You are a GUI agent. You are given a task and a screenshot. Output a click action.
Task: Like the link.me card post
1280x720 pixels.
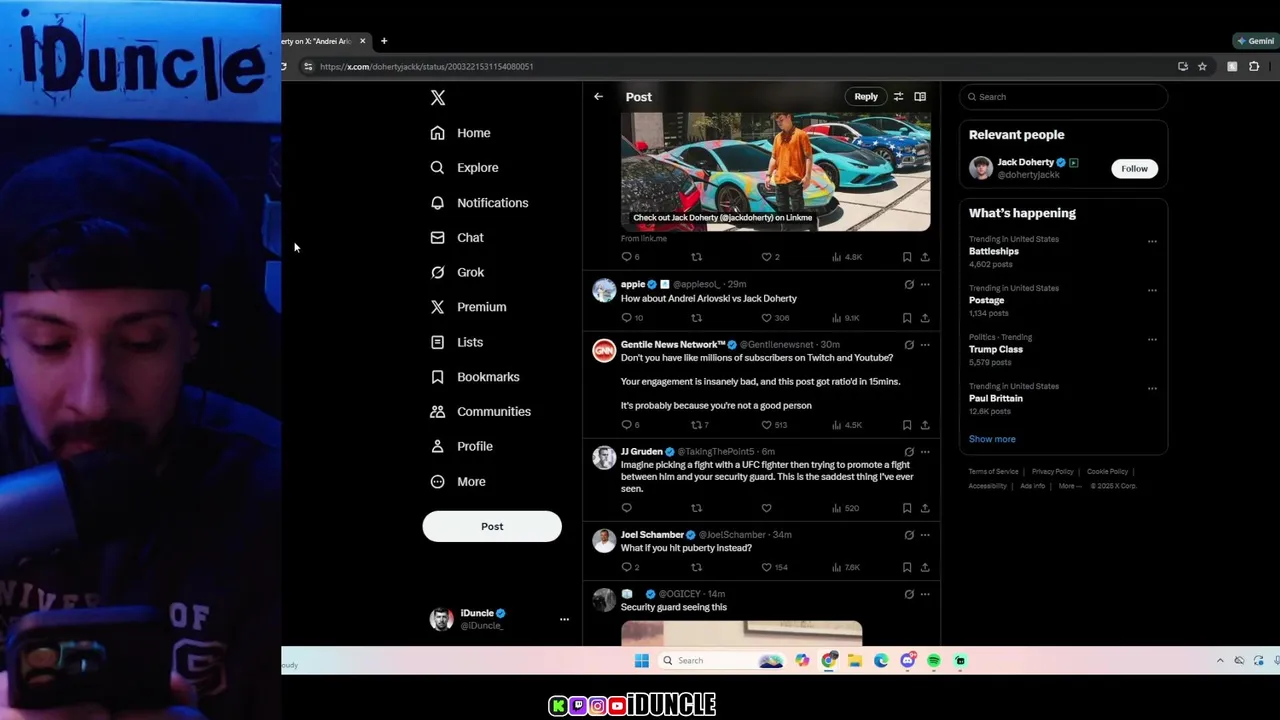767,257
